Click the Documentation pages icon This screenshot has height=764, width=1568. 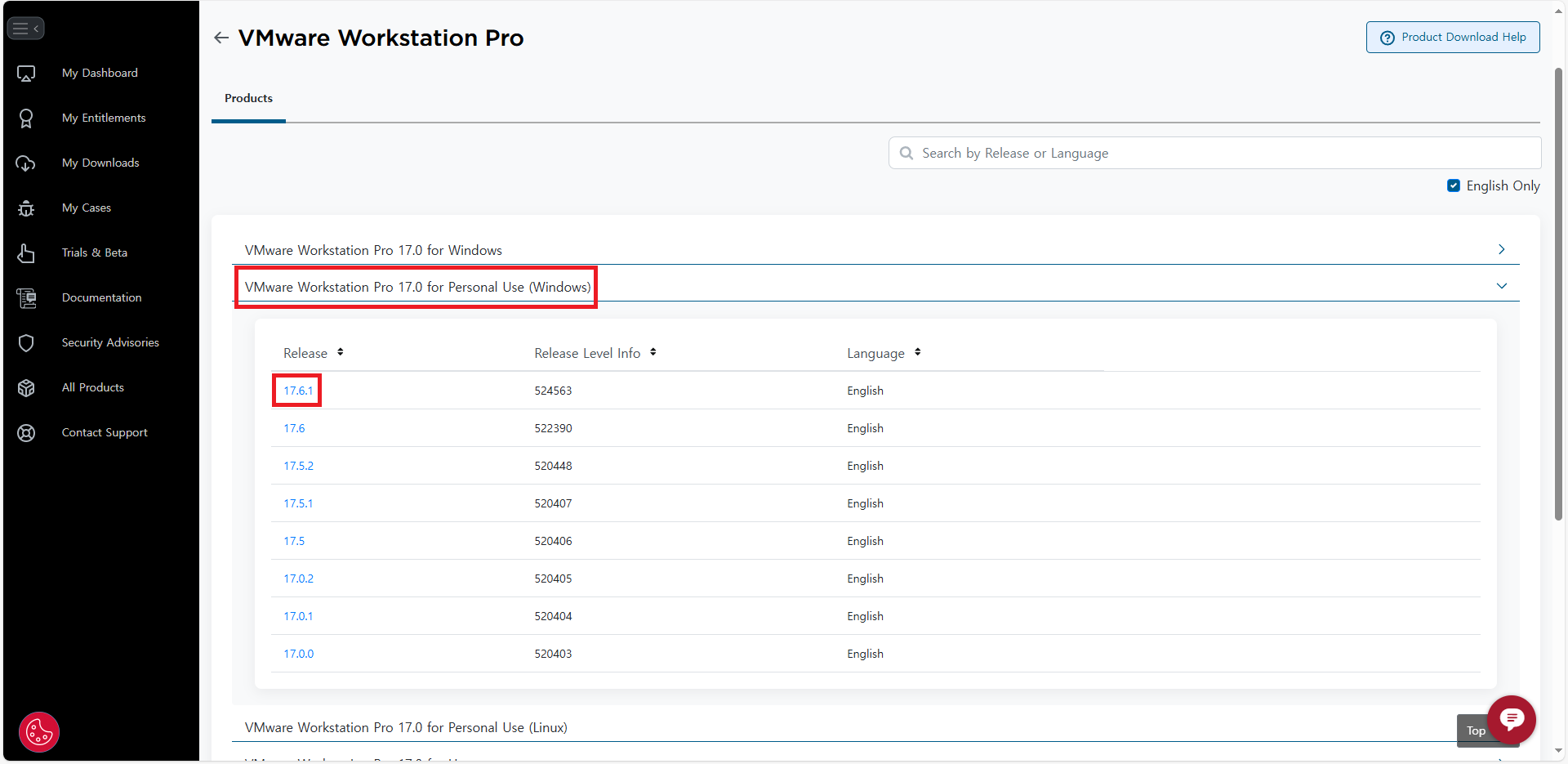click(x=26, y=298)
